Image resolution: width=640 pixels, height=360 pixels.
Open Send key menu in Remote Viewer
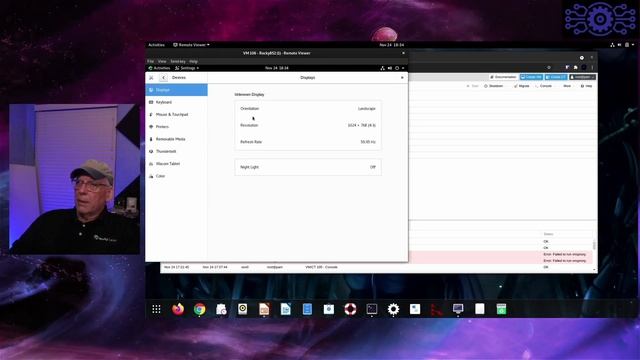[178, 61]
